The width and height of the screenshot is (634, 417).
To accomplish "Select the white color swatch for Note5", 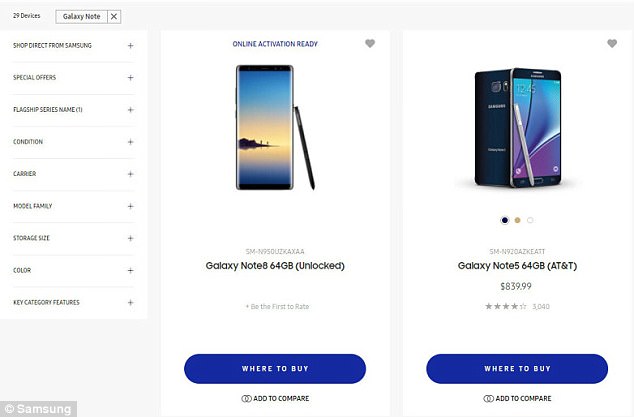I will pyautogui.click(x=530, y=220).
